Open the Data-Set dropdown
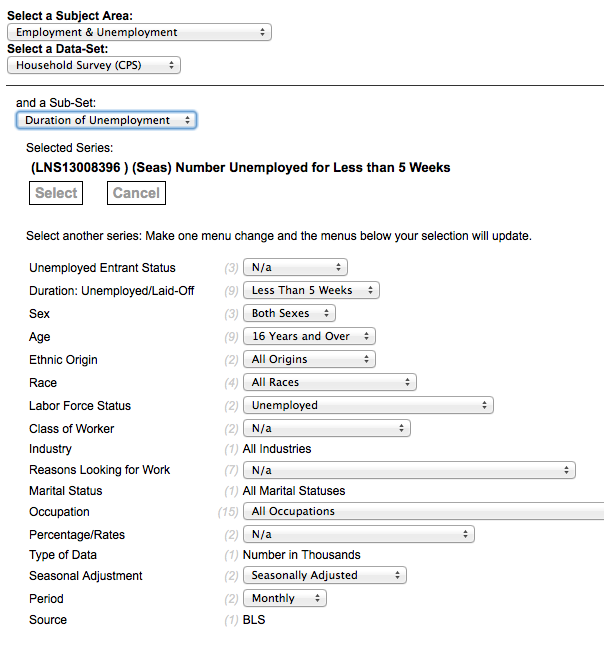The width and height of the screenshot is (604, 650). coord(94,65)
